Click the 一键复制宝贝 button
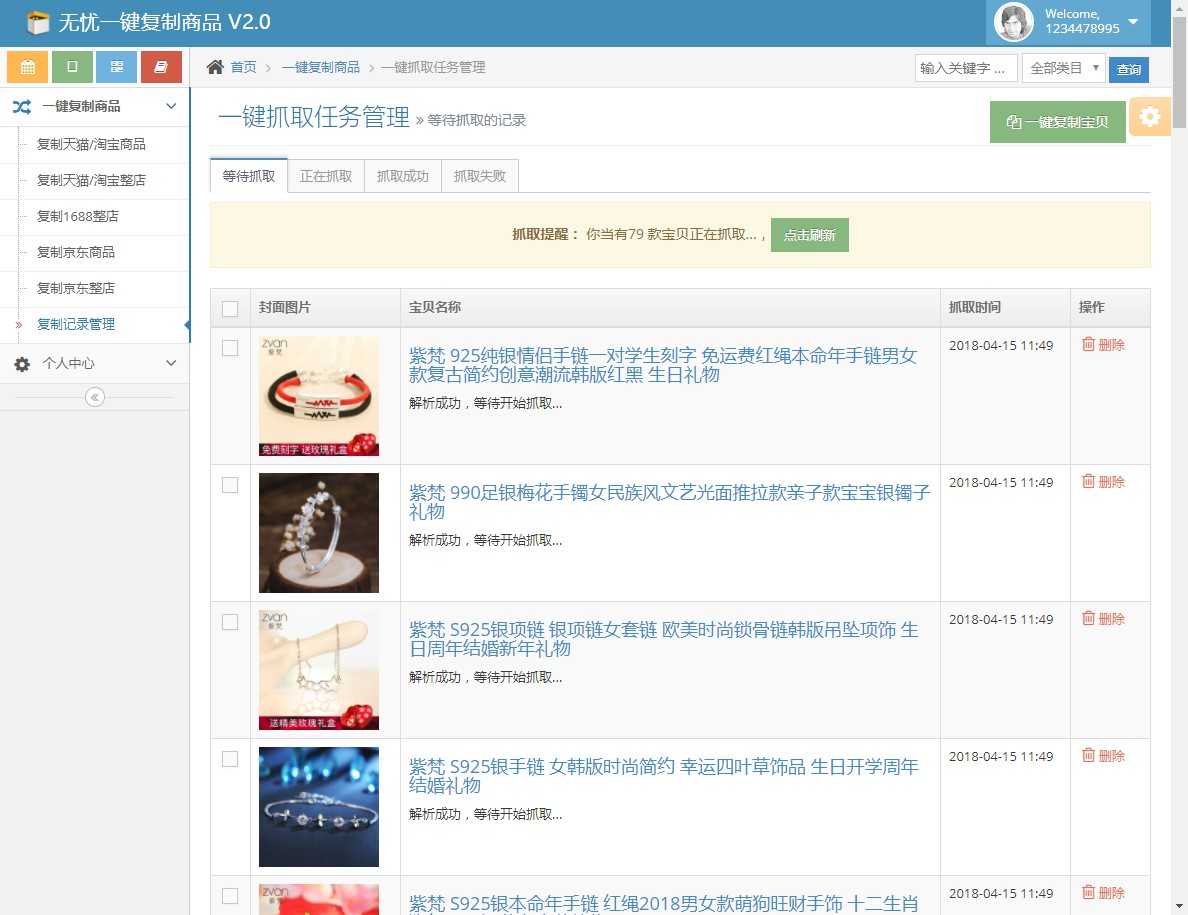Image resolution: width=1188 pixels, height=915 pixels. point(1058,122)
